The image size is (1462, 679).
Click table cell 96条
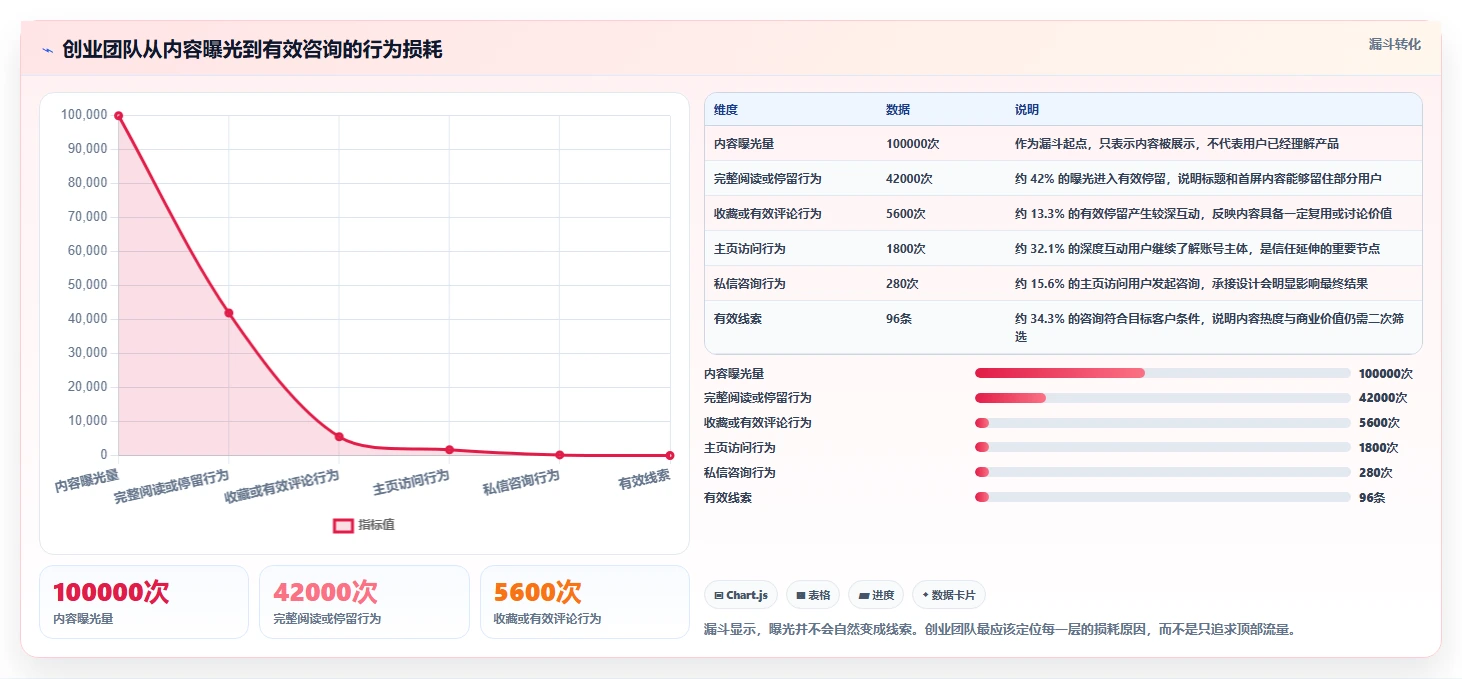click(898, 319)
